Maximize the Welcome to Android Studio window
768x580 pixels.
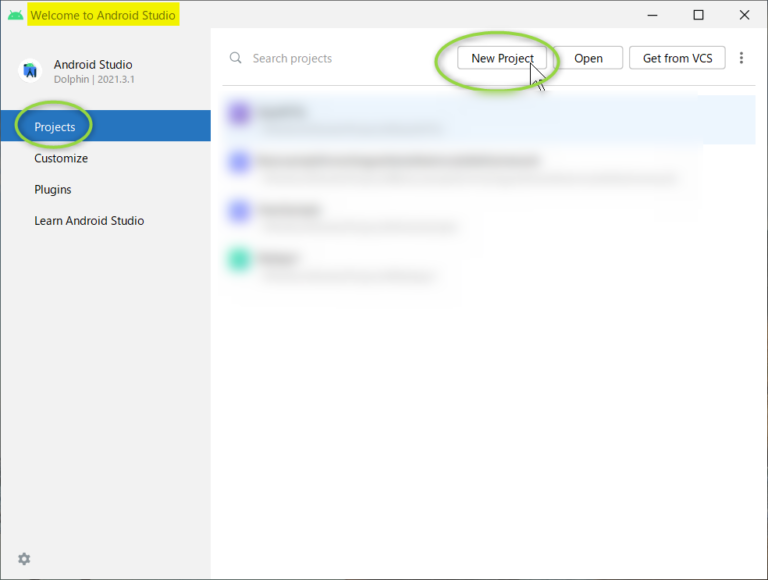tap(698, 15)
